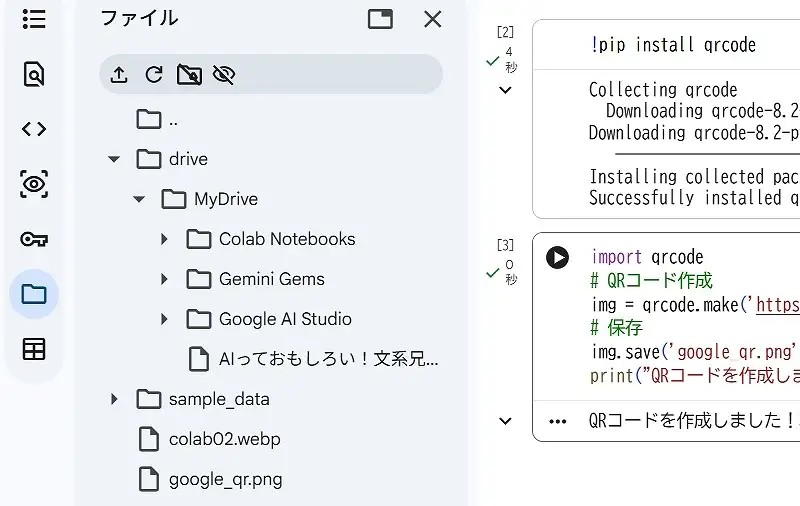Run the import qrcode cell

click(557, 257)
